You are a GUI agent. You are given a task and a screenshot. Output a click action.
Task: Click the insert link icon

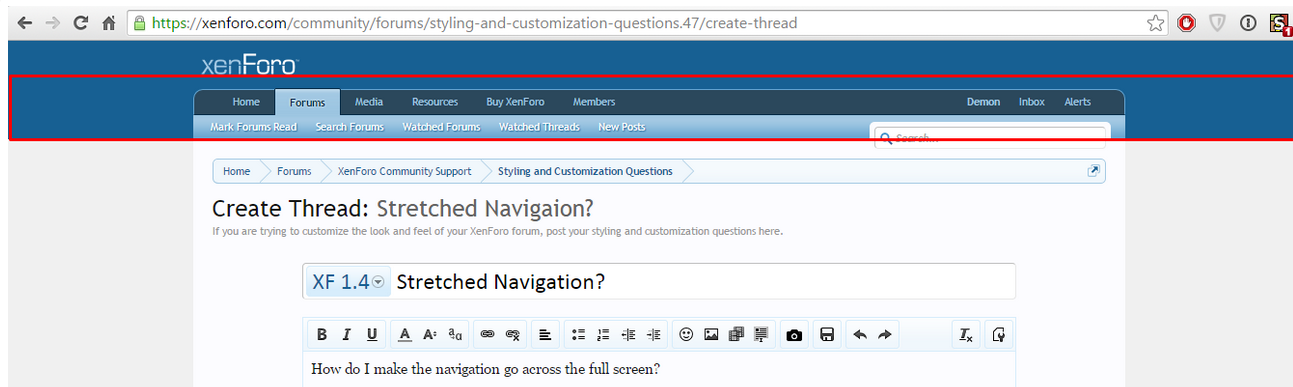pos(487,335)
